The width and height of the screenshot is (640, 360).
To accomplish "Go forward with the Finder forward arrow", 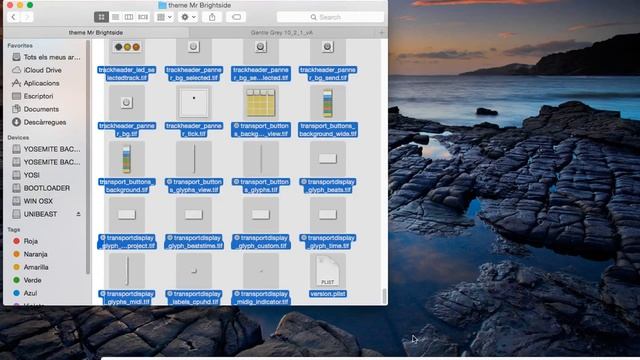I will pyautogui.click(x=27, y=17).
